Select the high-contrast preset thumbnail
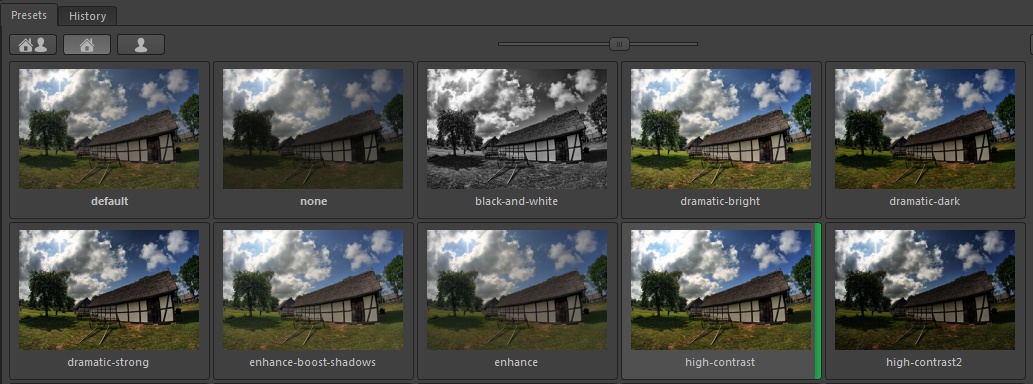The height and width of the screenshot is (384, 1033). [721, 290]
